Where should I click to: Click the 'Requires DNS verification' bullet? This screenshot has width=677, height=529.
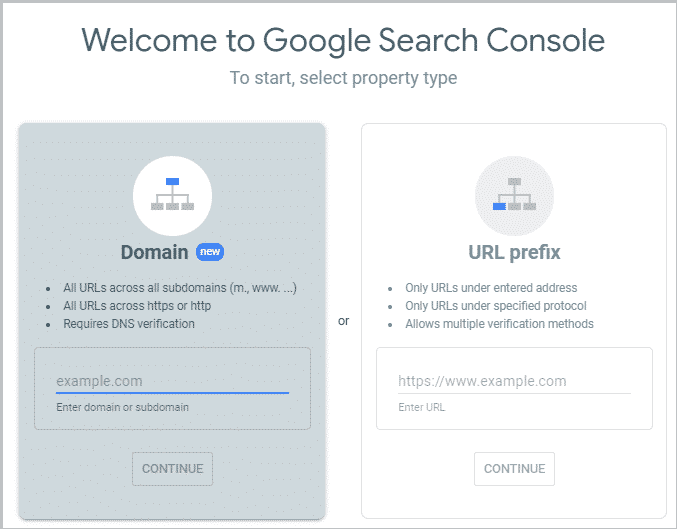pyautogui.click(x=129, y=324)
